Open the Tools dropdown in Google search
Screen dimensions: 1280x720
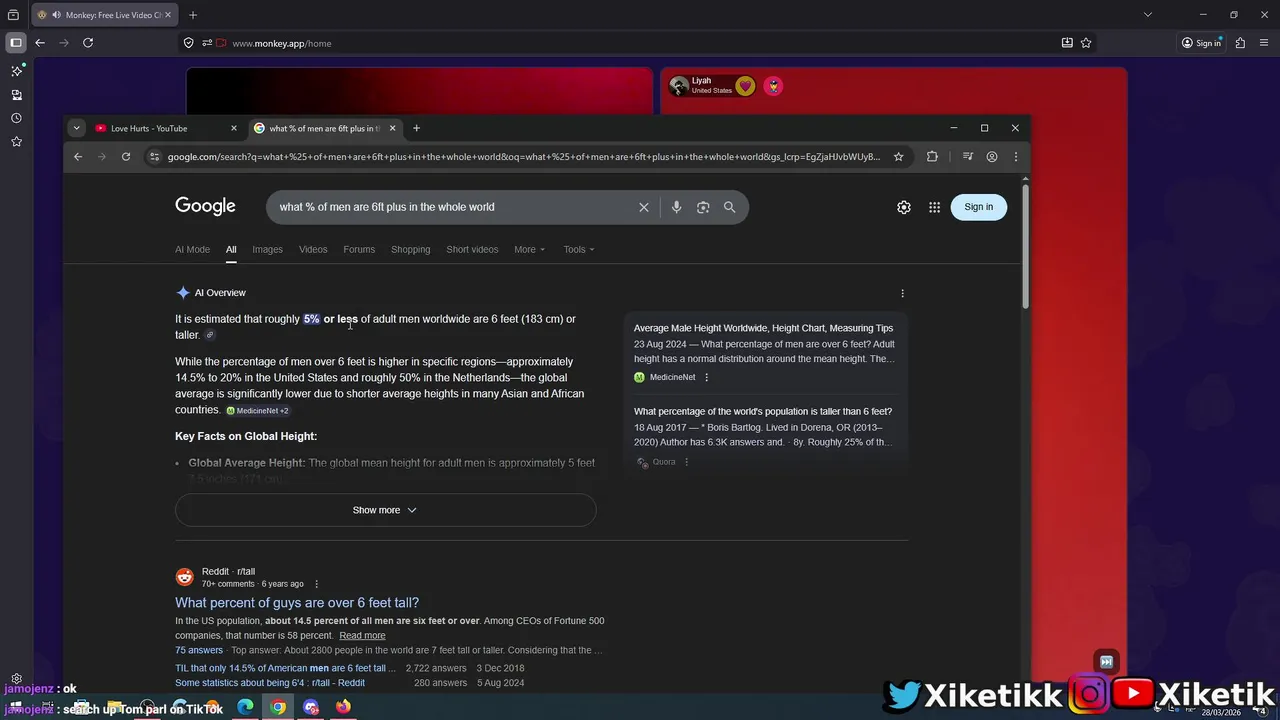click(579, 249)
